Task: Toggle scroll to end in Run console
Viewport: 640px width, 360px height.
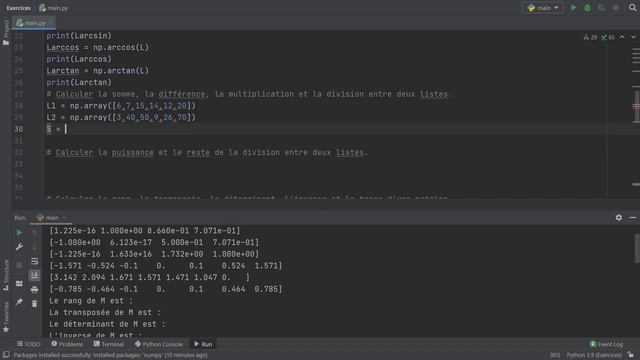Action: [35, 276]
